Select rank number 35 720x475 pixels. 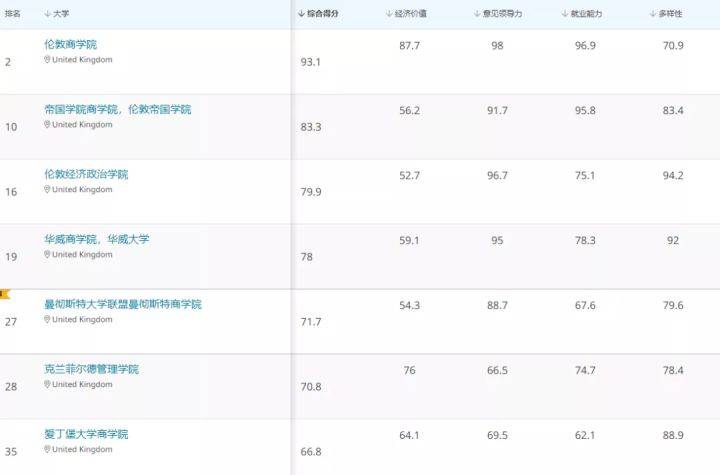(11, 452)
